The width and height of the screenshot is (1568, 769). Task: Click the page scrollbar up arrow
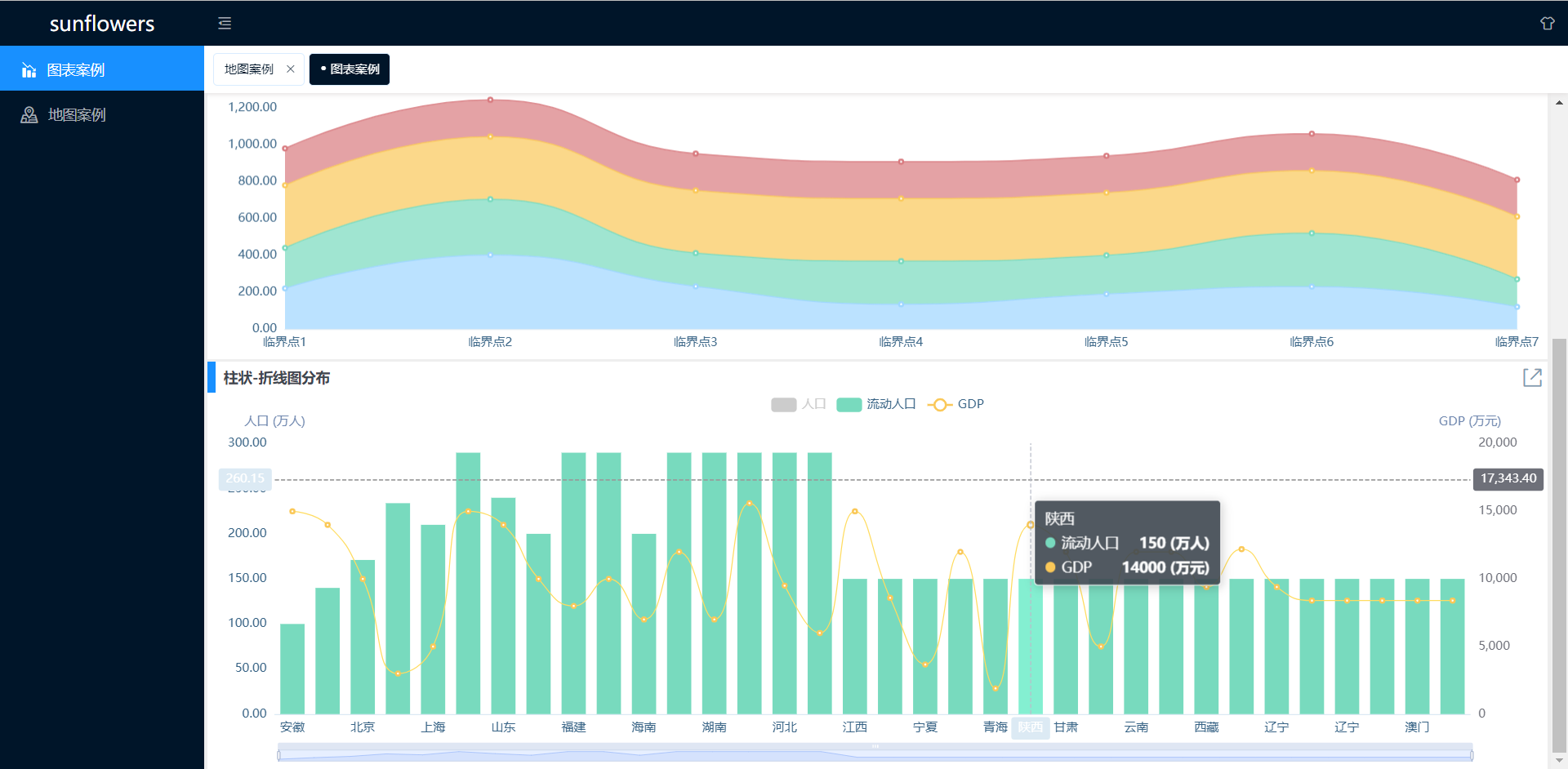point(1559,103)
